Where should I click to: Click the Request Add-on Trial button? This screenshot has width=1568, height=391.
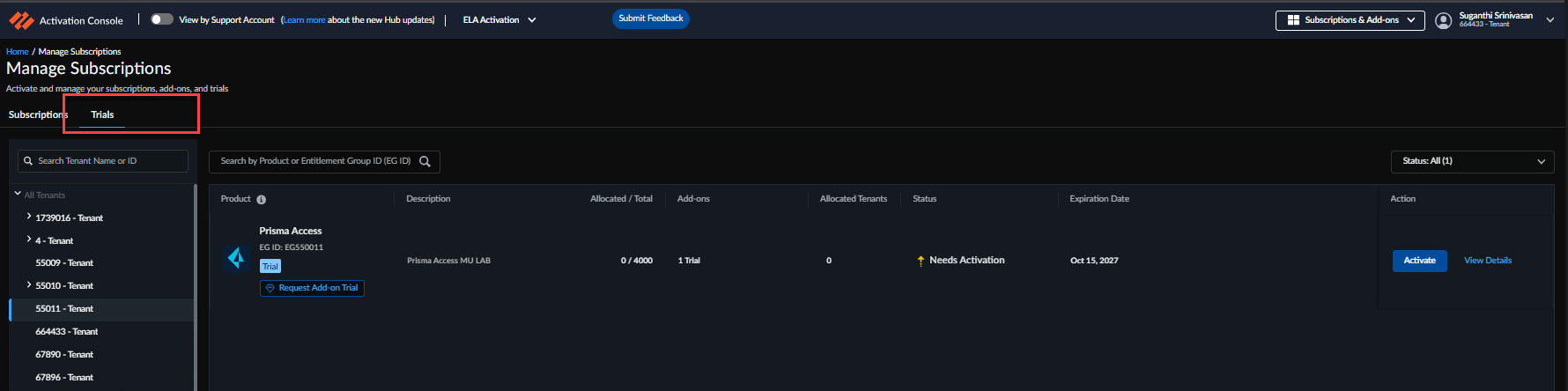[312, 288]
